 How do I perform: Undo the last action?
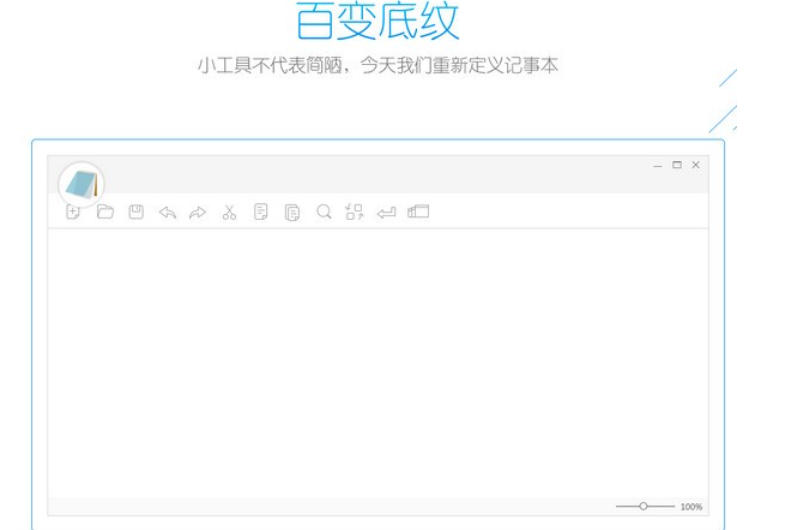pos(167,212)
